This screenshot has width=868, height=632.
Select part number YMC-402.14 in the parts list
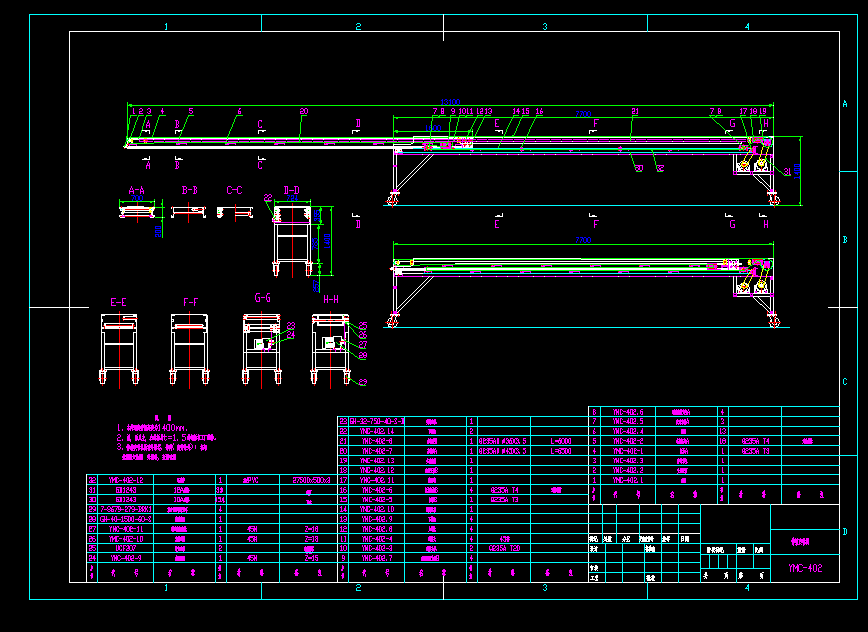(377, 431)
